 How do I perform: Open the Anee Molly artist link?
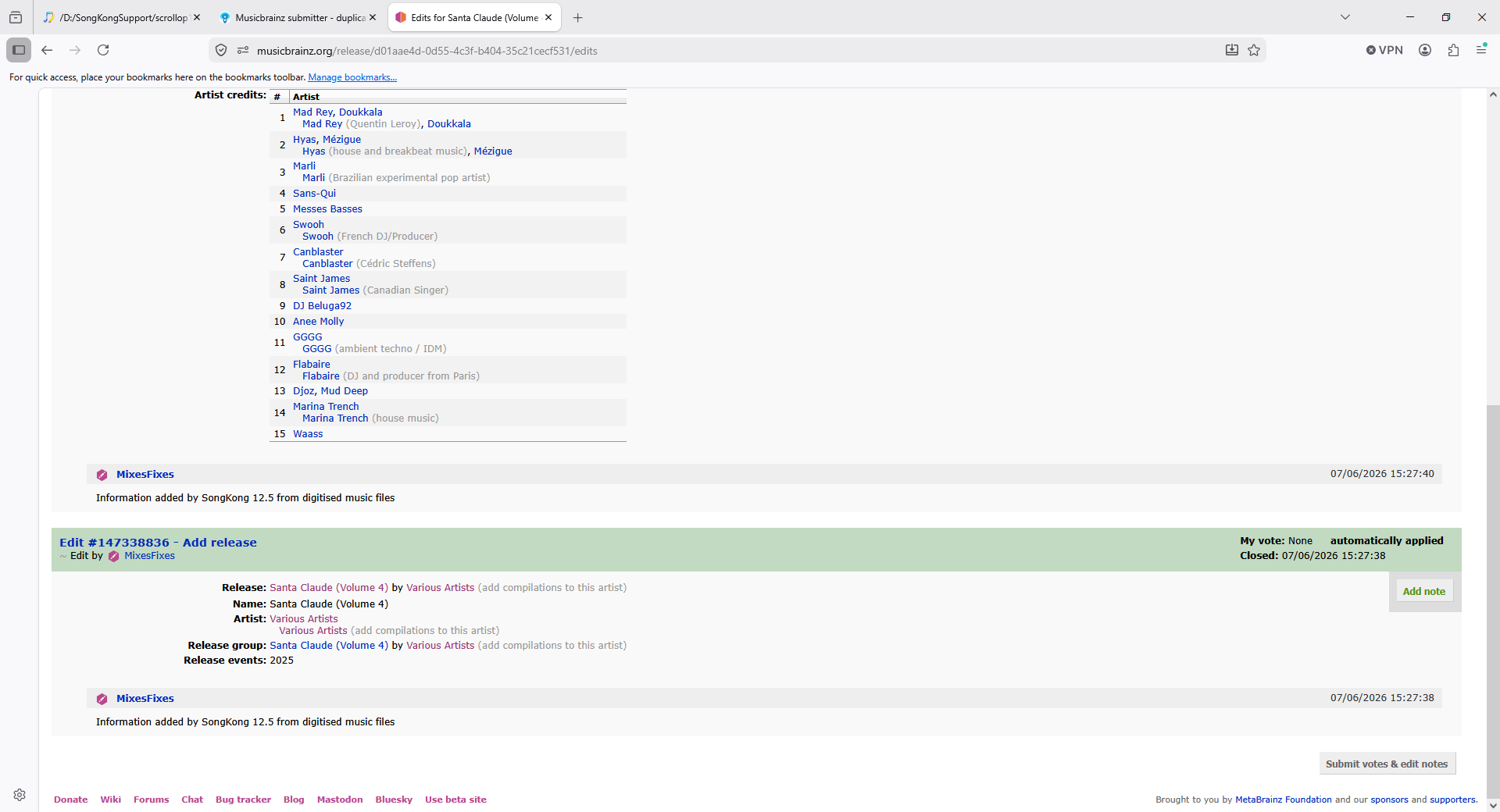[318, 322]
